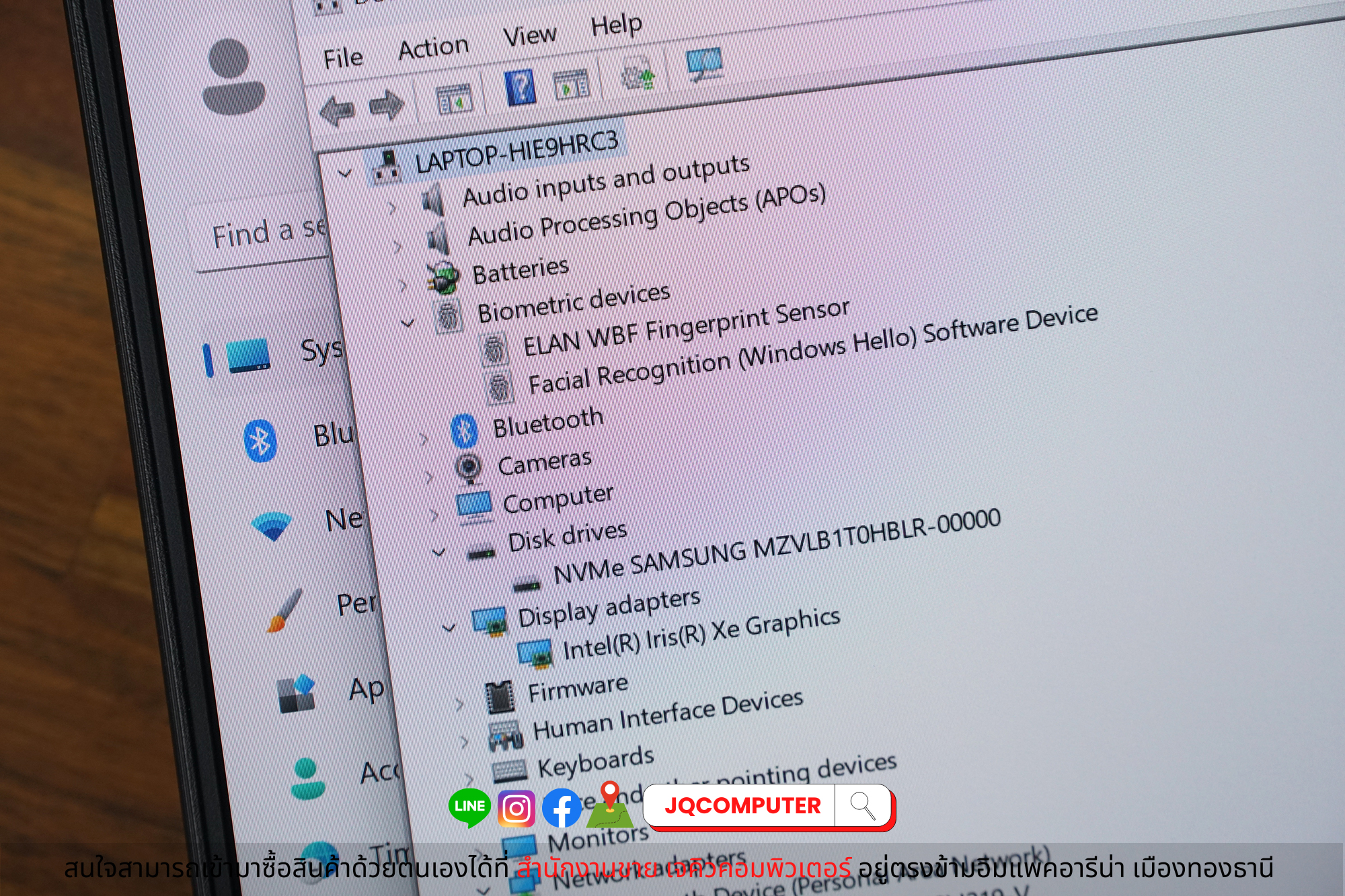Select Facial Recognition (Windows Hello) Software Device

coord(813,351)
